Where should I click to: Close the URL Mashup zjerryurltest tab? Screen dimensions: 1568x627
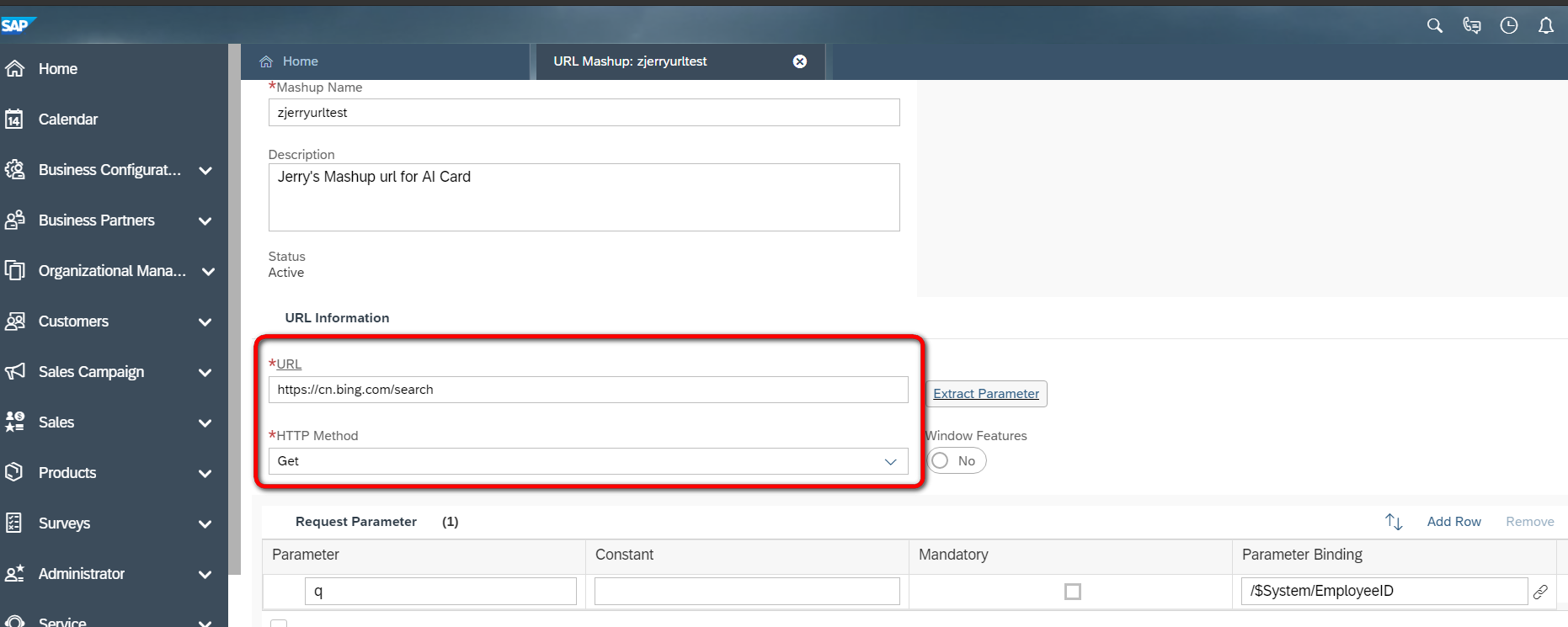click(x=800, y=61)
